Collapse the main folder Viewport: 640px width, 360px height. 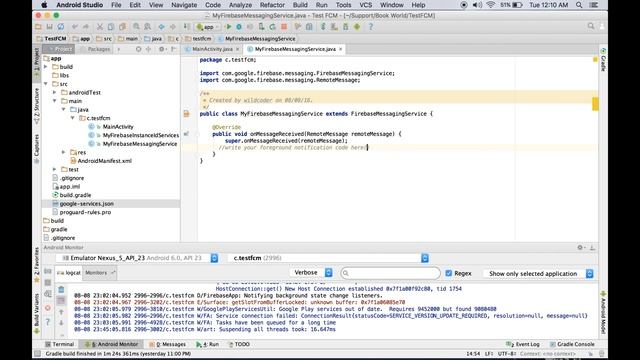[54, 101]
